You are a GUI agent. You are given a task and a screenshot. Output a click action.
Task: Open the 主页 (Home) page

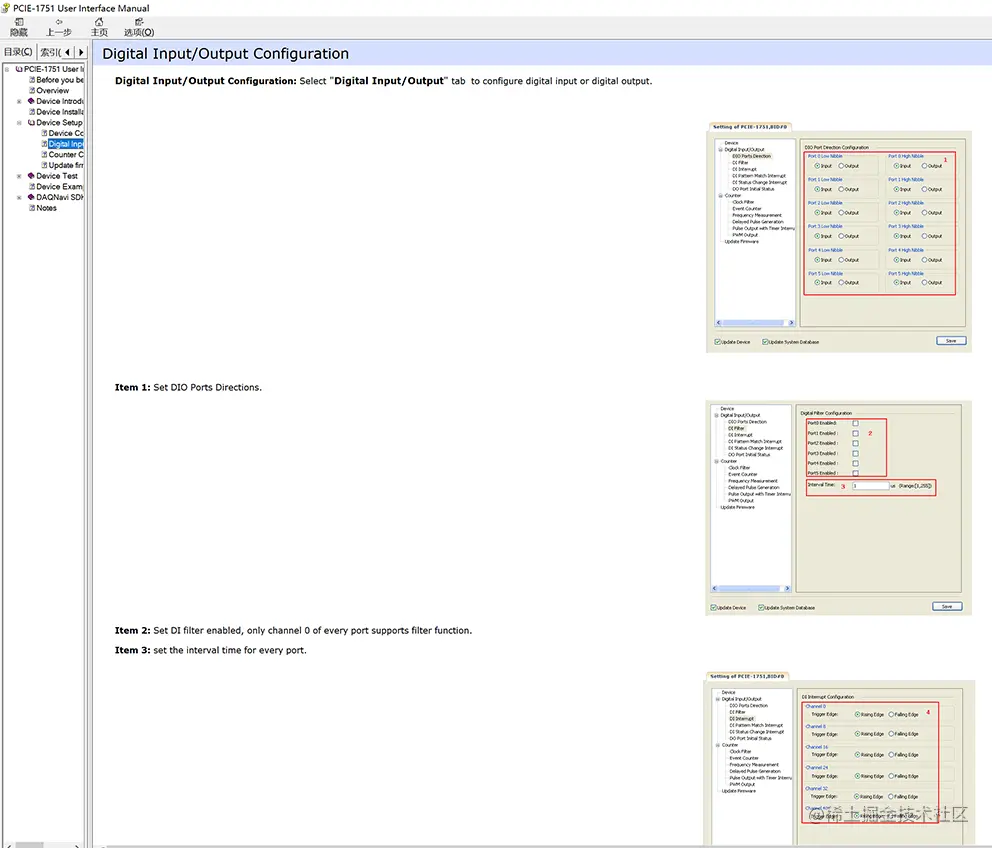click(x=99, y=27)
